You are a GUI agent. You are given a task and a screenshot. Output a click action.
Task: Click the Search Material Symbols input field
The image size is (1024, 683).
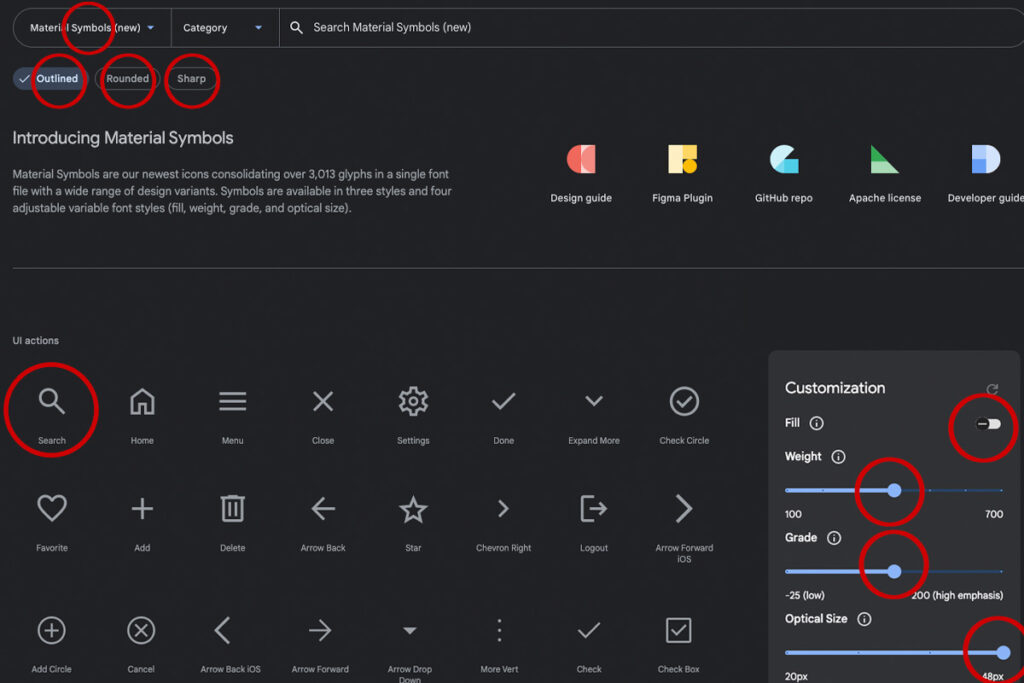point(653,27)
